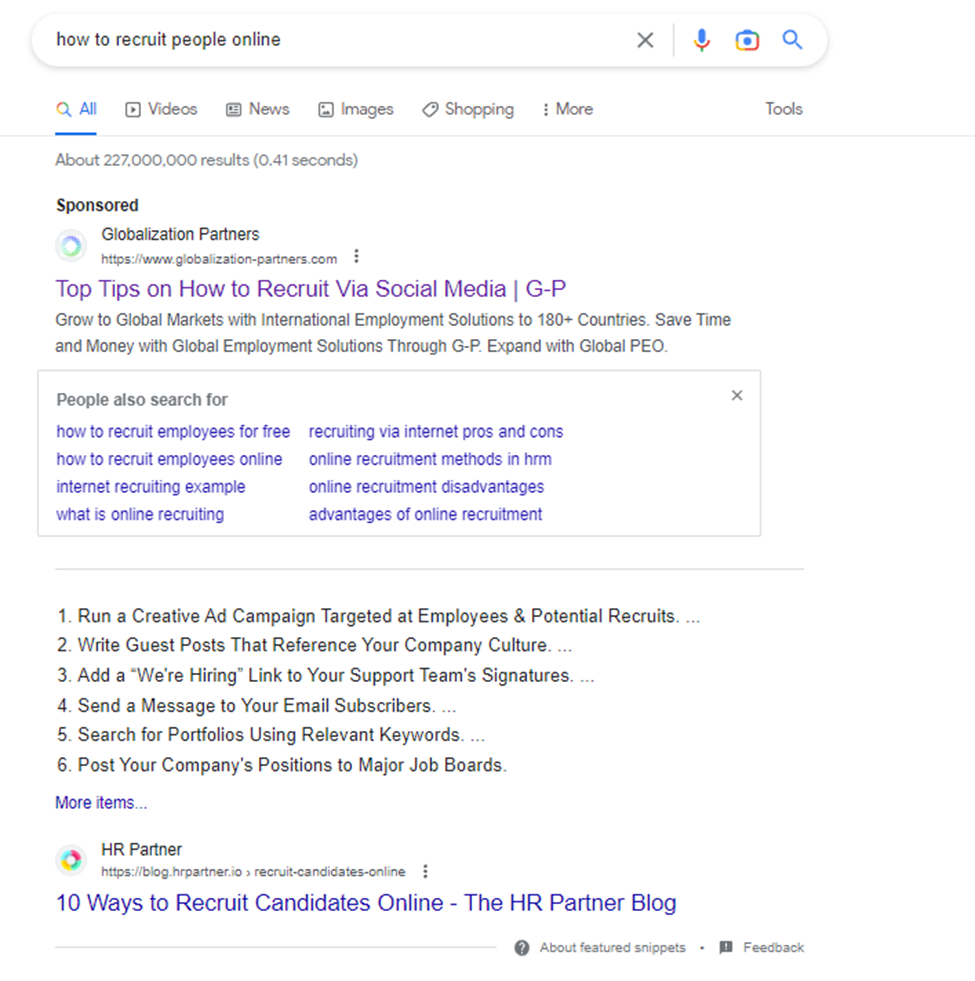This screenshot has width=975, height=981.
Task: Start voice search with microphone icon
Action: 701,40
